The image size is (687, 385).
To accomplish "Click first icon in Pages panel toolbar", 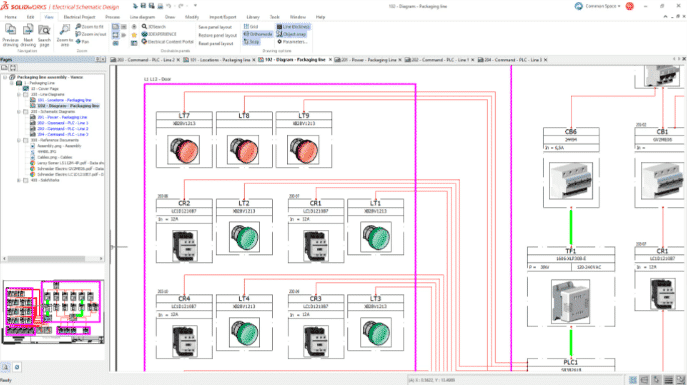I will click(x=4, y=67).
